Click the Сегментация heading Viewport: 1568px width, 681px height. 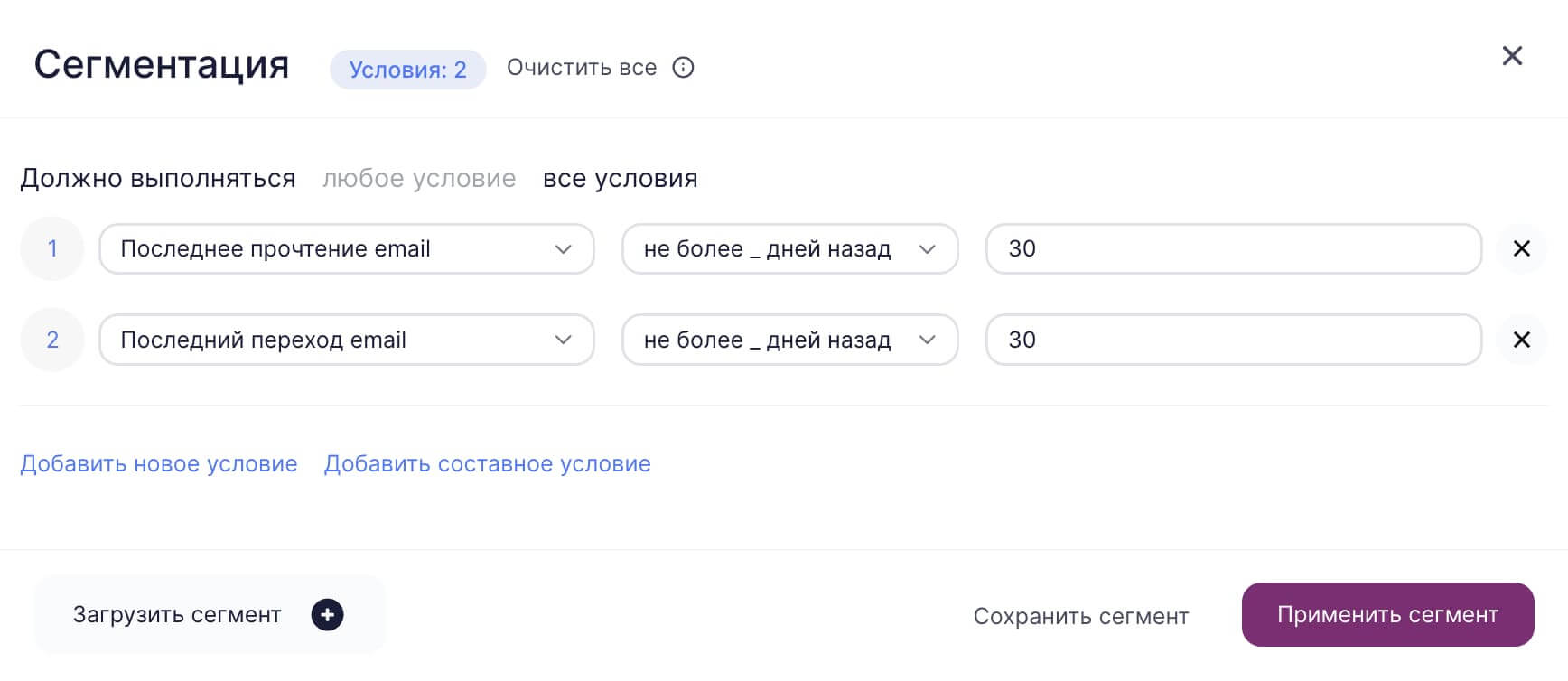(162, 65)
